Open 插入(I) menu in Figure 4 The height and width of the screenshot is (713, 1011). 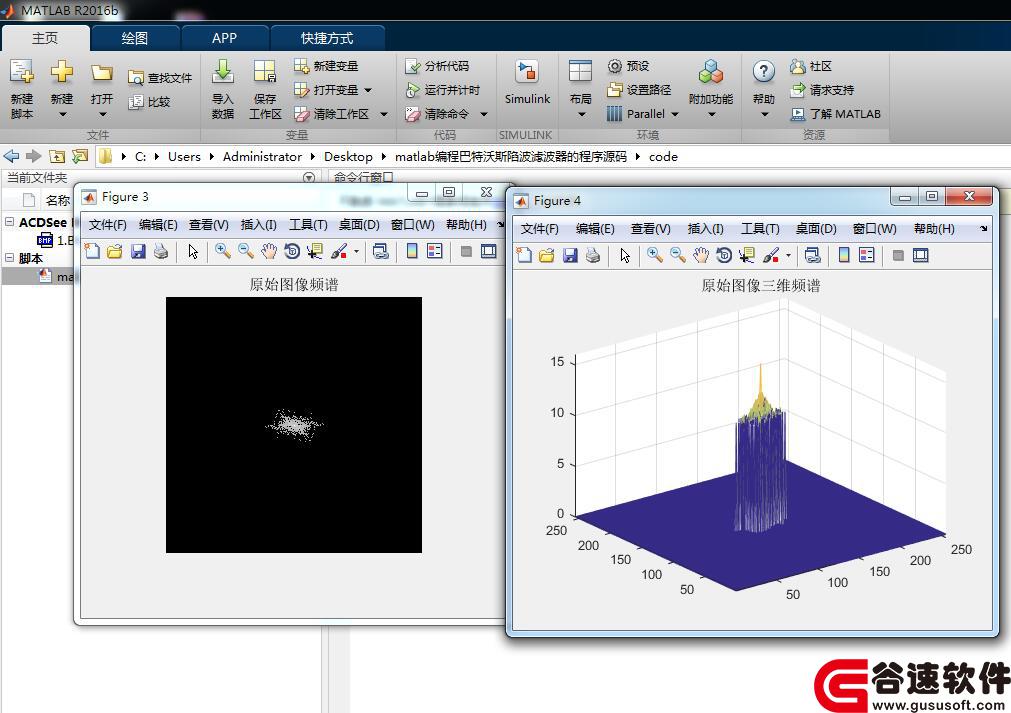(x=705, y=229)
